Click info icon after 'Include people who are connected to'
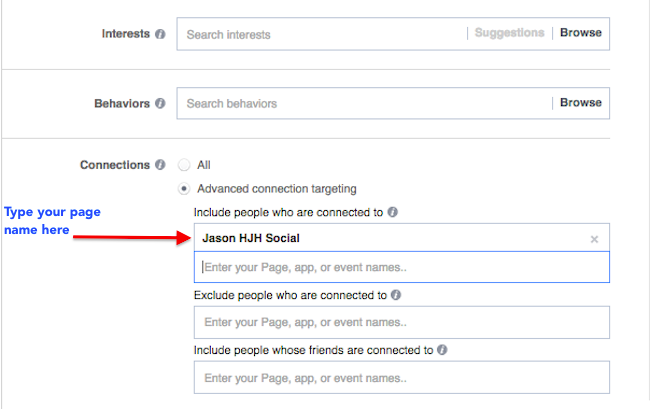The image size is (650, 409). pyautogui.click(x=393, y=213)
